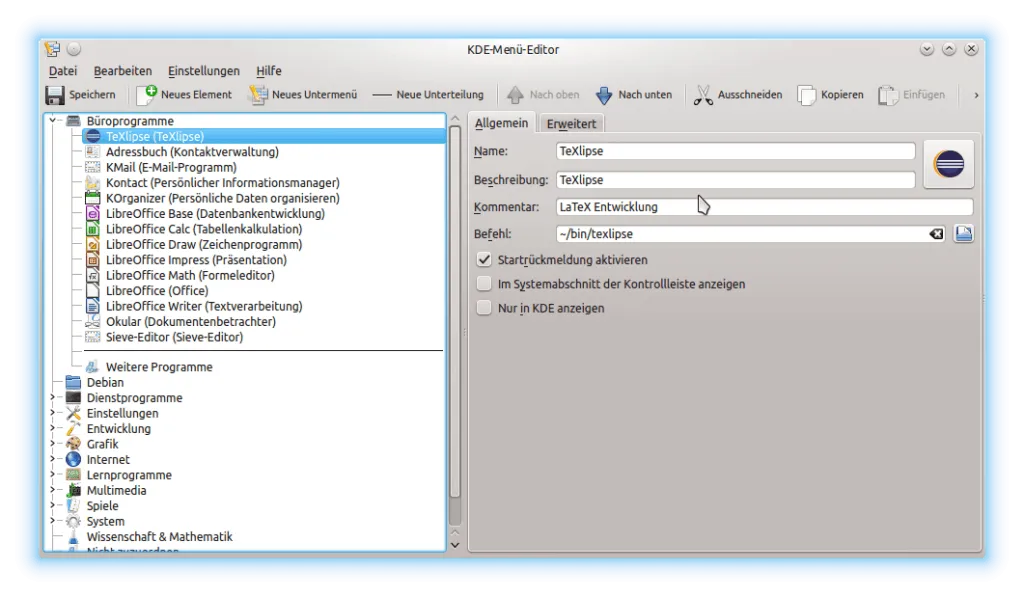Add a new element via Neues Element
The image size is (1024, 597).
[x=147, y=95]
